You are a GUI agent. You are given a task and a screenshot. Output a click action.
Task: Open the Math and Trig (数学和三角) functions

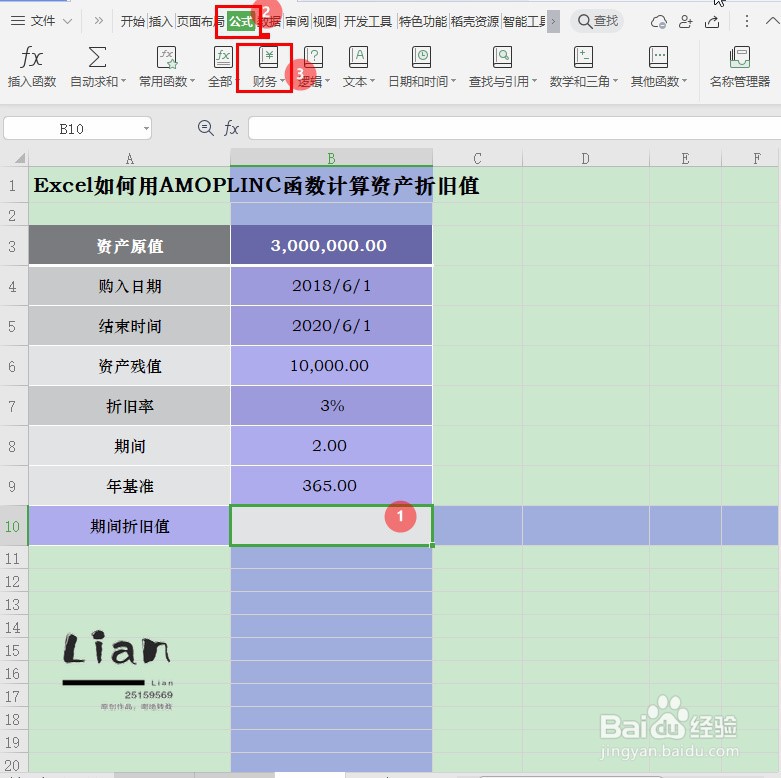583,67
